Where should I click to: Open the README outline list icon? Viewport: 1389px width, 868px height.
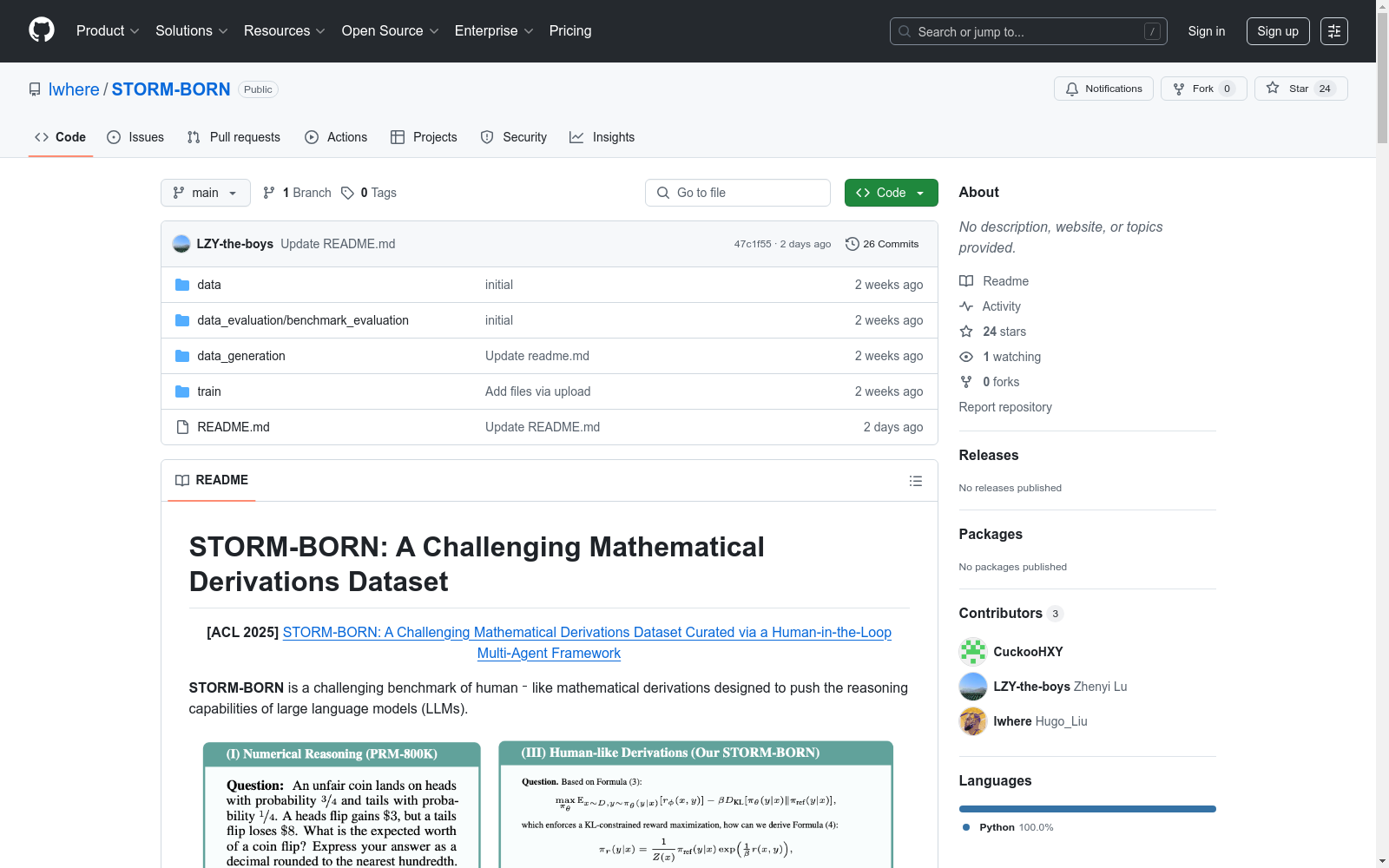click(916, 481)
